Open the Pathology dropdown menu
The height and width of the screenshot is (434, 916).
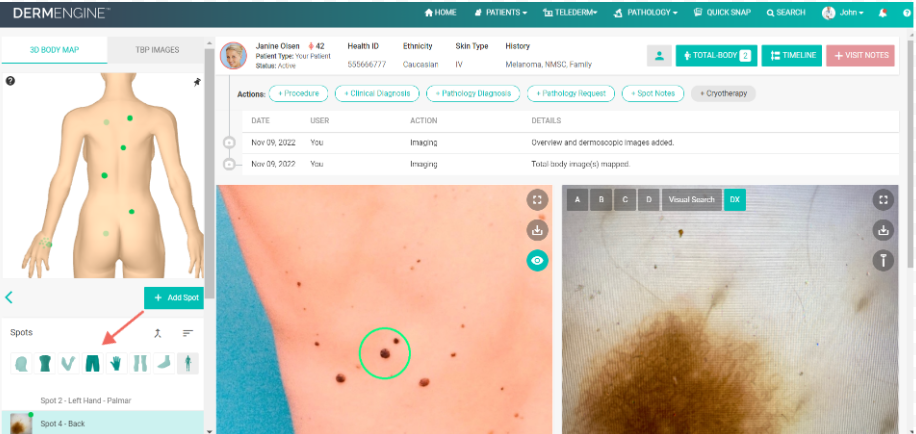tap(646, 12)
